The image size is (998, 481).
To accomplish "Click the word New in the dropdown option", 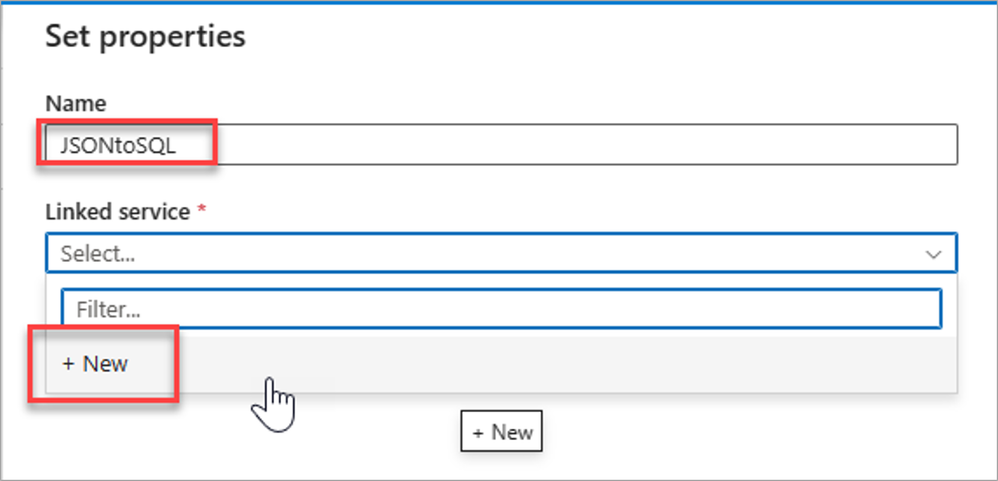I will pos(105,364).
